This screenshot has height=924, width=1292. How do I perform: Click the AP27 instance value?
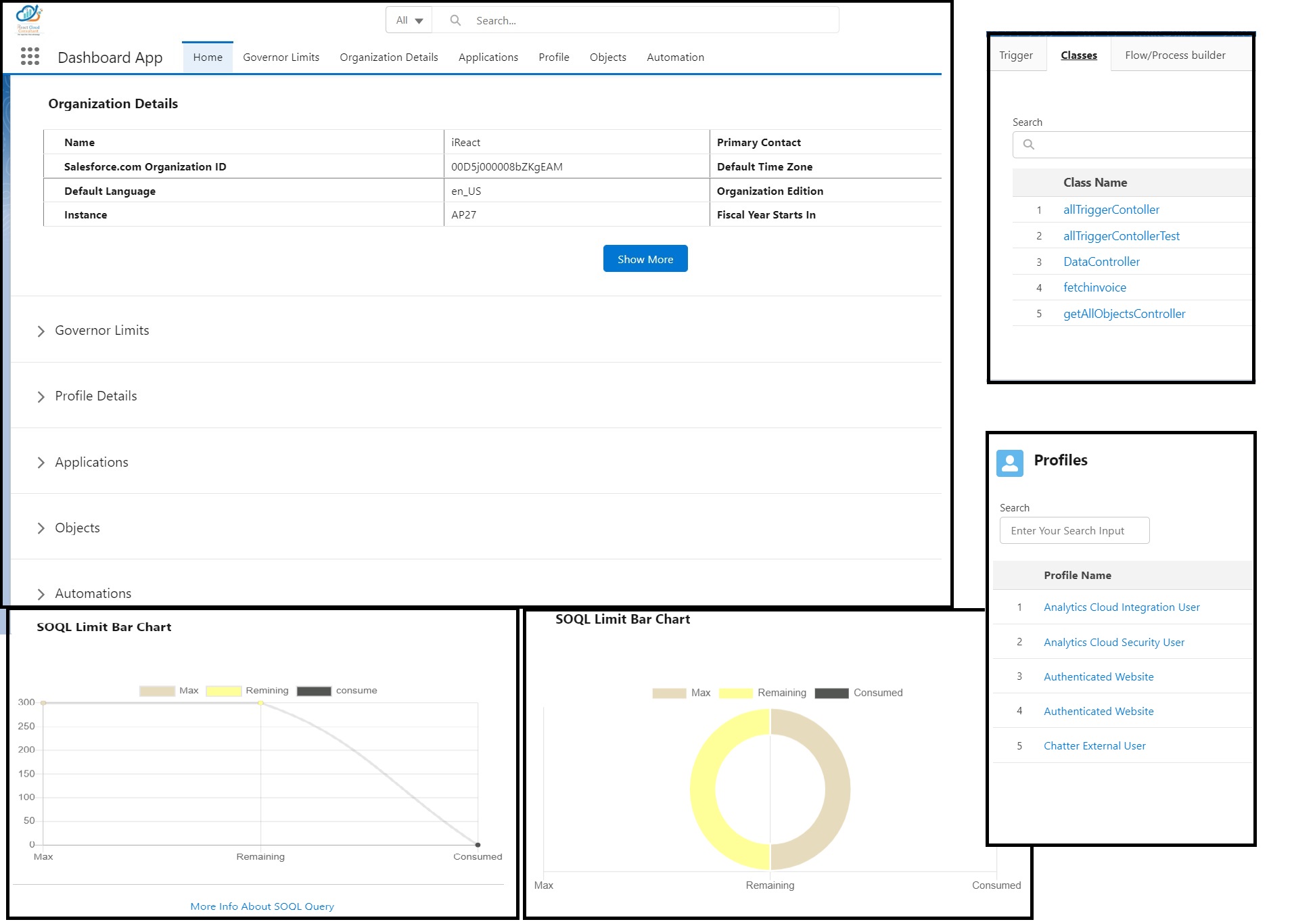464,215
